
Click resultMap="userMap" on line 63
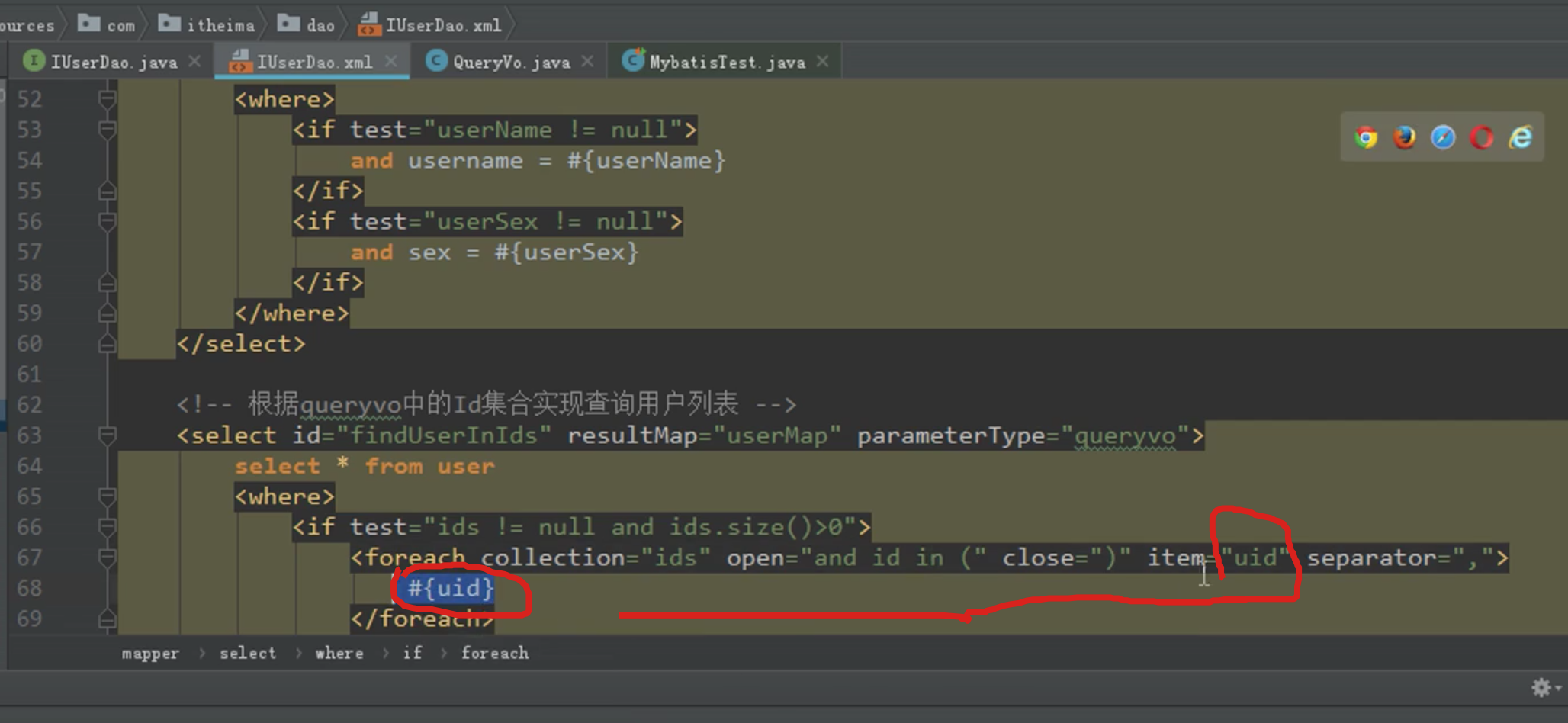coord(704,435)
